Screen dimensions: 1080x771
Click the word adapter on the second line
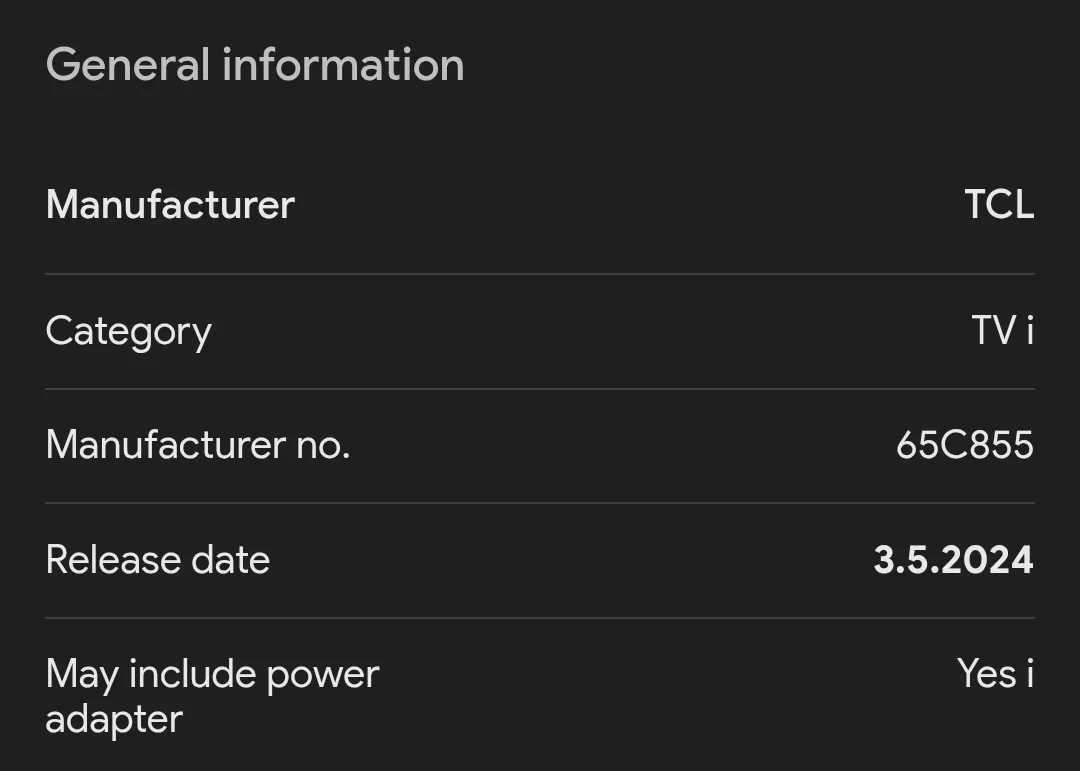(x=114, y=720)
